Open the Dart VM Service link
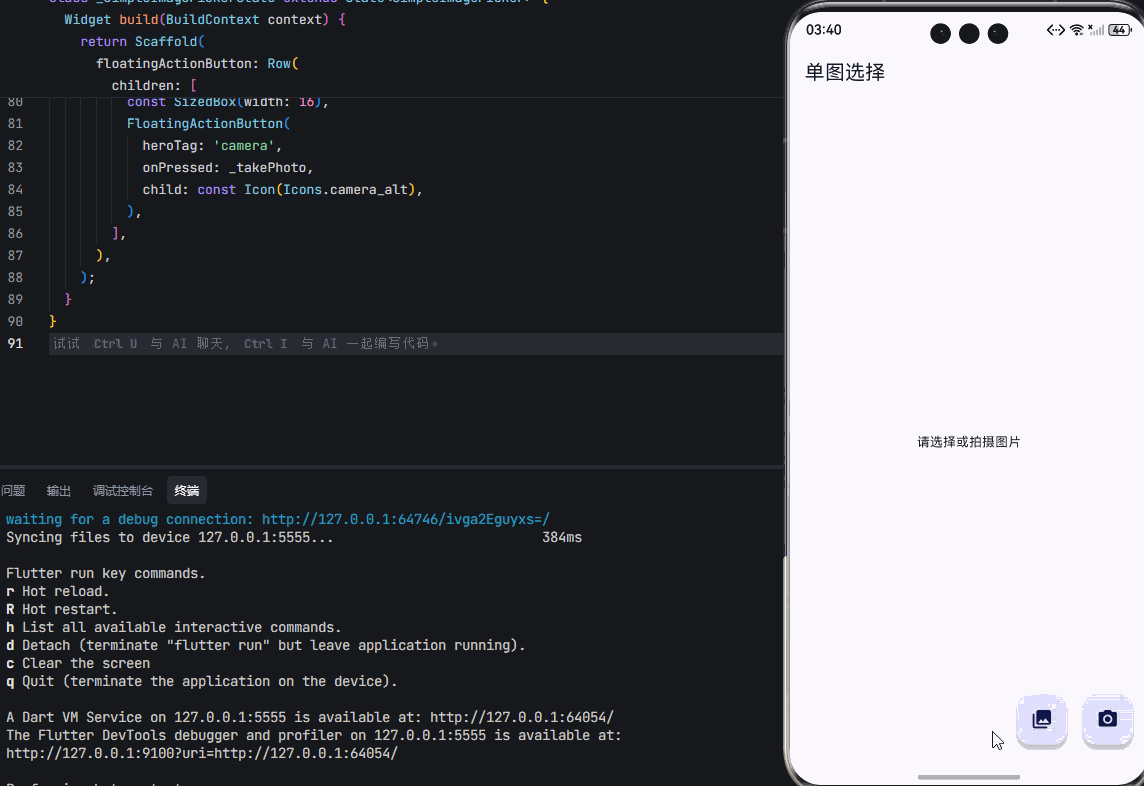 click(x=522, y=717)
